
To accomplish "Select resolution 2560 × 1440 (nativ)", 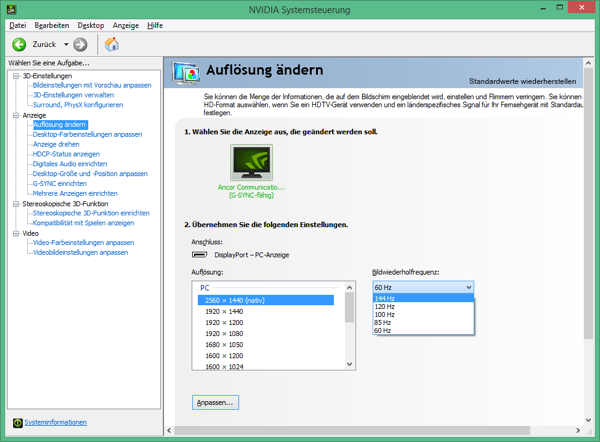I will [x=266, y=300].
